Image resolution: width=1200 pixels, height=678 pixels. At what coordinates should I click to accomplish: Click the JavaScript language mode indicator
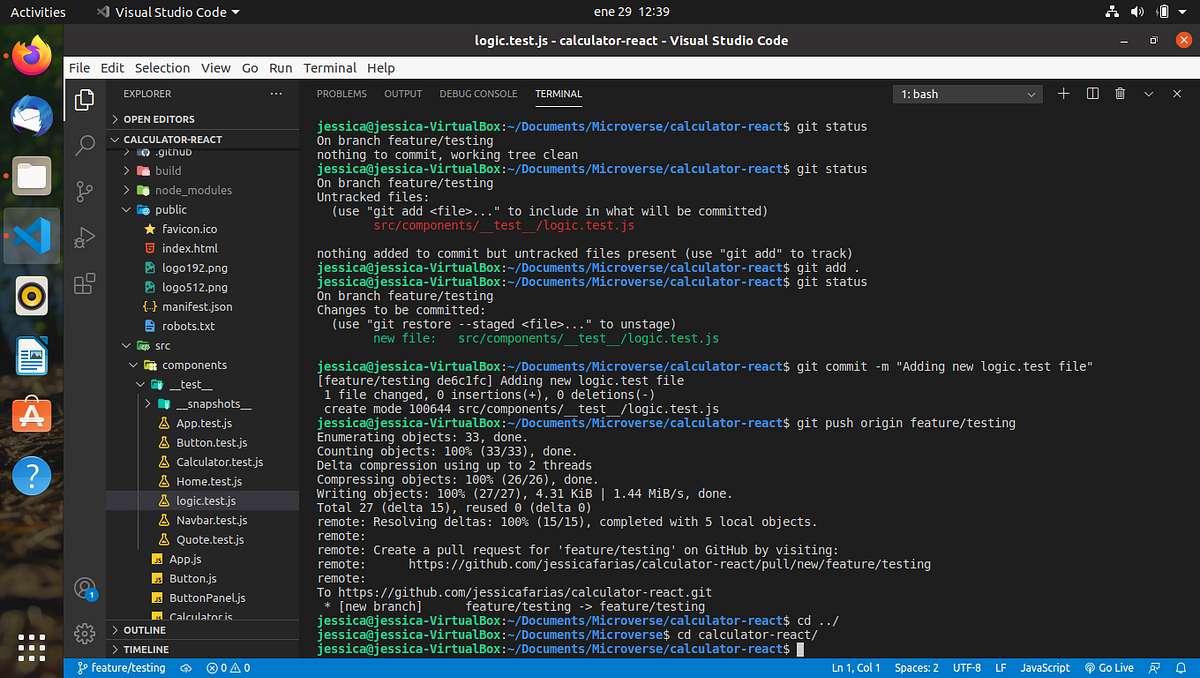point(1045,667)
